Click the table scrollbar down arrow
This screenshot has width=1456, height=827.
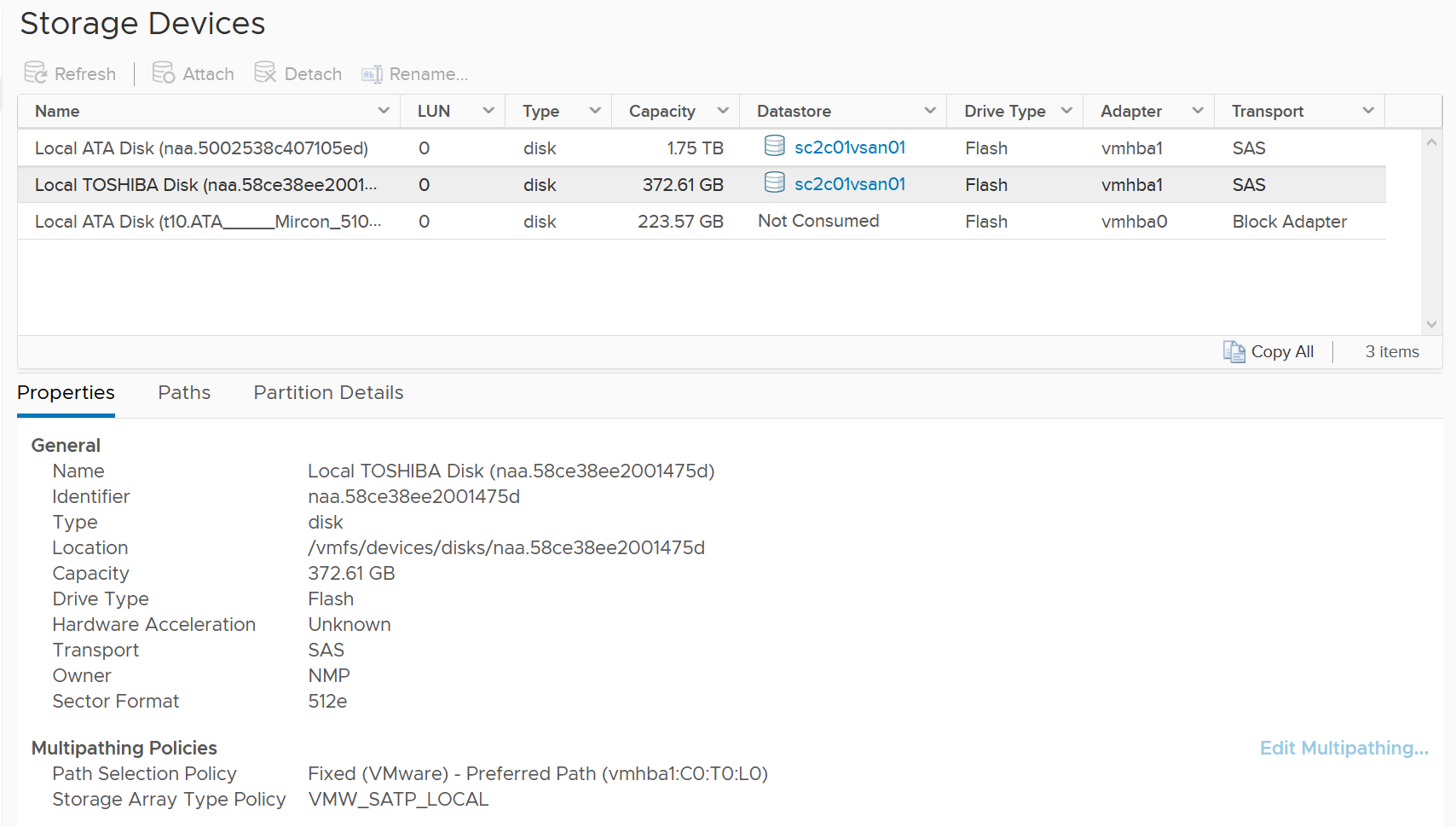[x=1431, y=324]
